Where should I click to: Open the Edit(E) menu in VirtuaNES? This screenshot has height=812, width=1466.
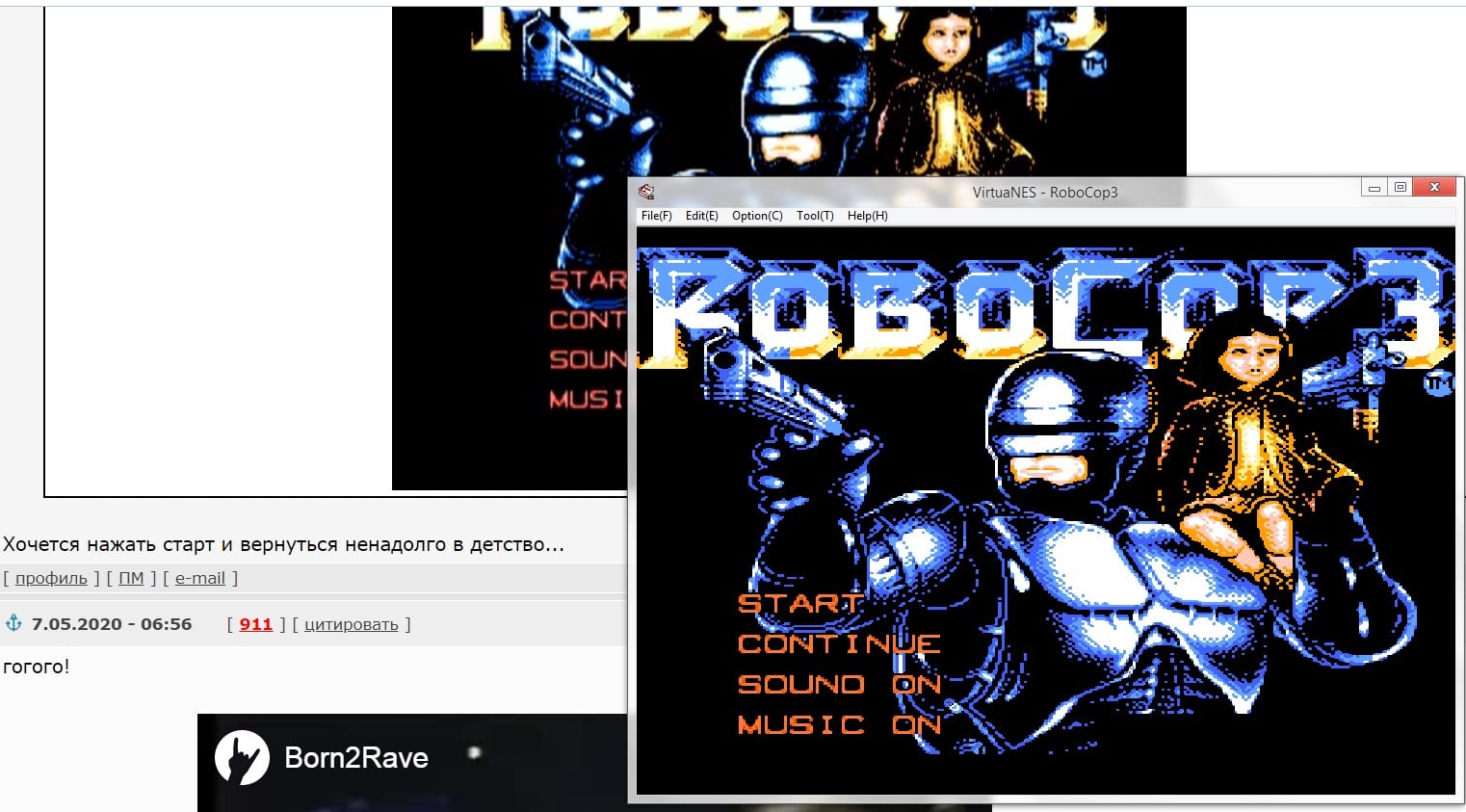coord(701,216)
